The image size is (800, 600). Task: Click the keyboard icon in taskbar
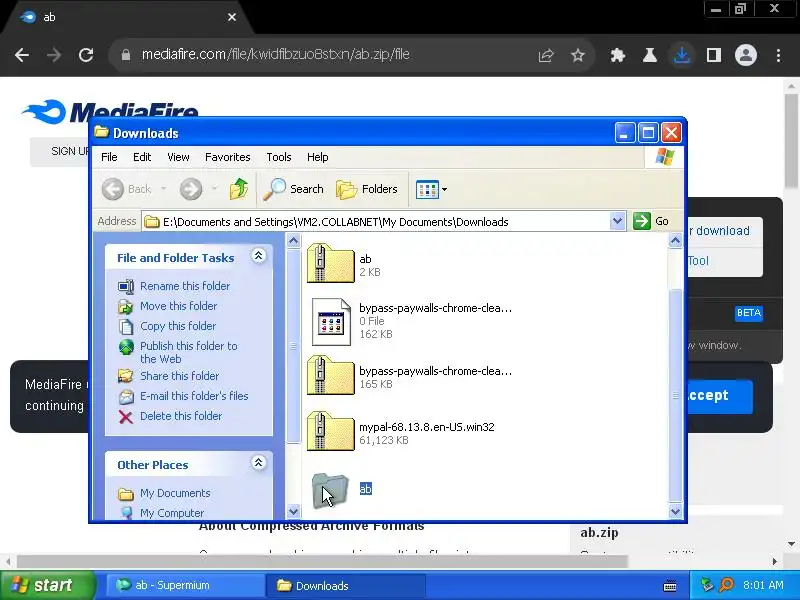coord(670,586)
